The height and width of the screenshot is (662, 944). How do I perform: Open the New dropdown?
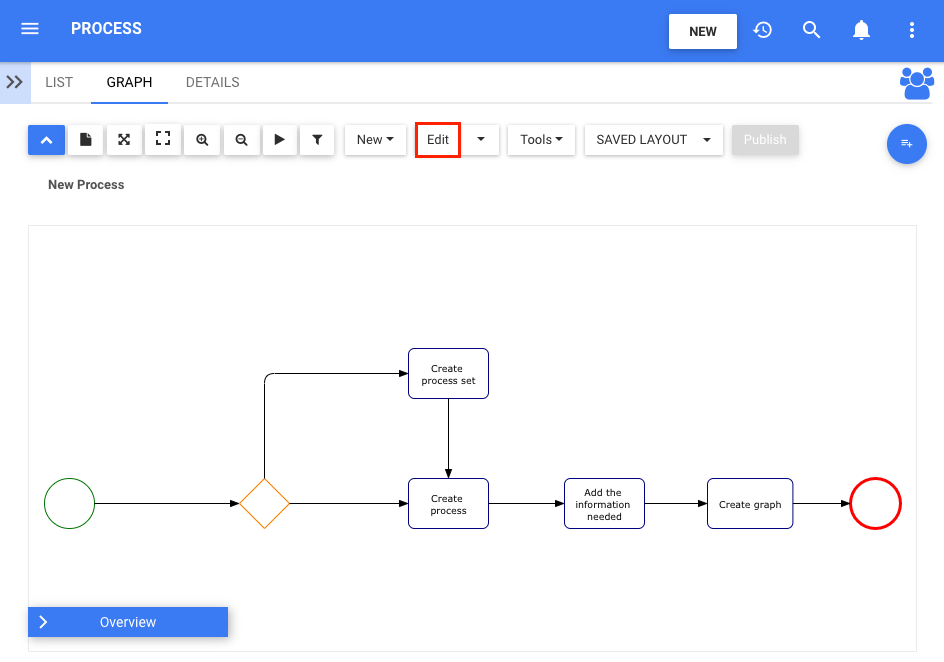375,140
